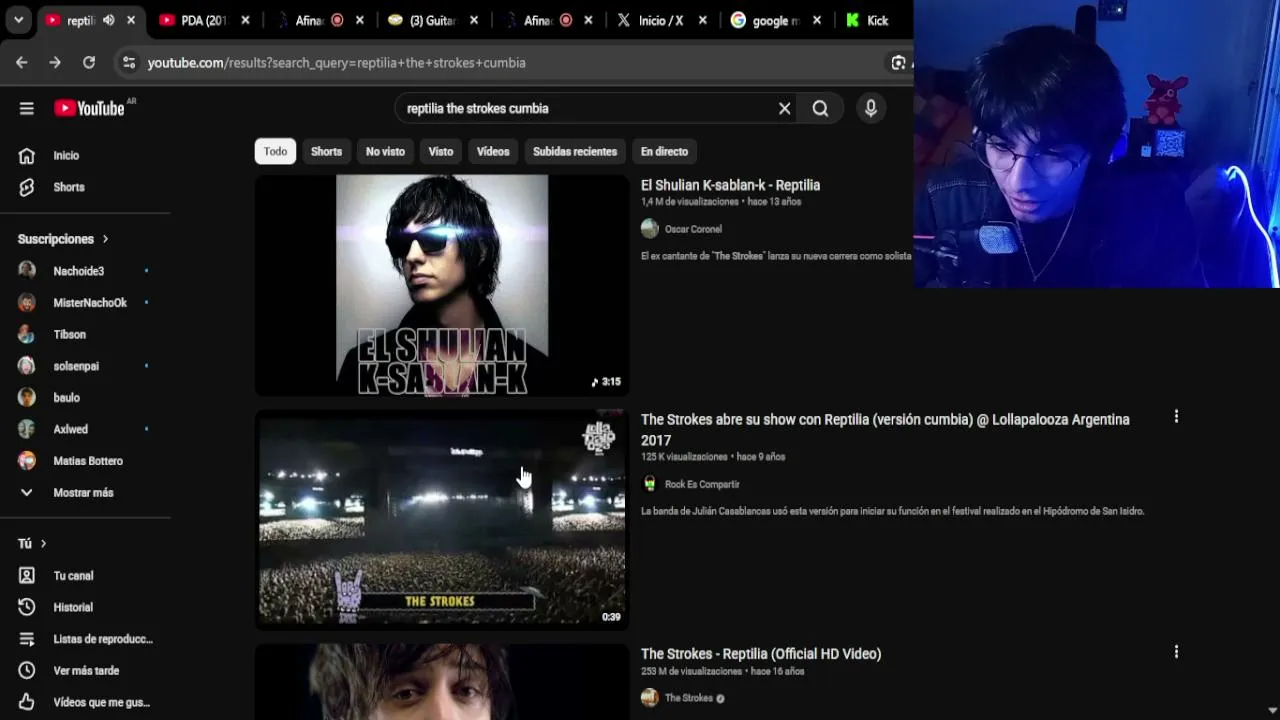Screen dimensions: 1280x720
Task: Close the Inicio / X tab
Action: 703,20
